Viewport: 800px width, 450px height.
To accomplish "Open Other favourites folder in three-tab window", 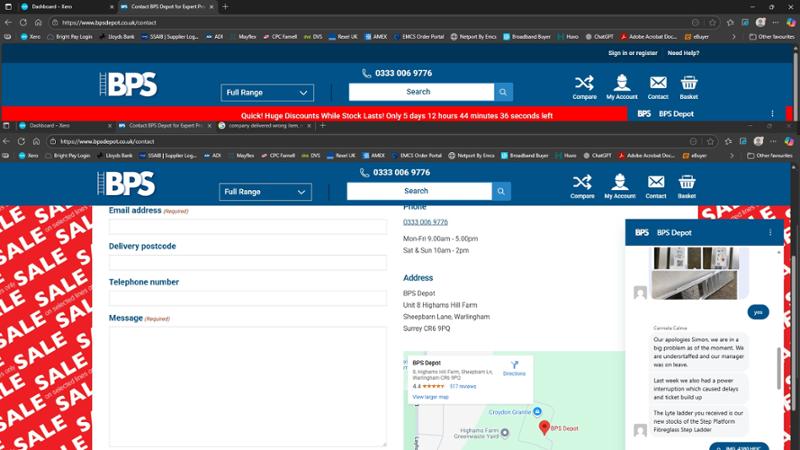I will tap(770, 156).
